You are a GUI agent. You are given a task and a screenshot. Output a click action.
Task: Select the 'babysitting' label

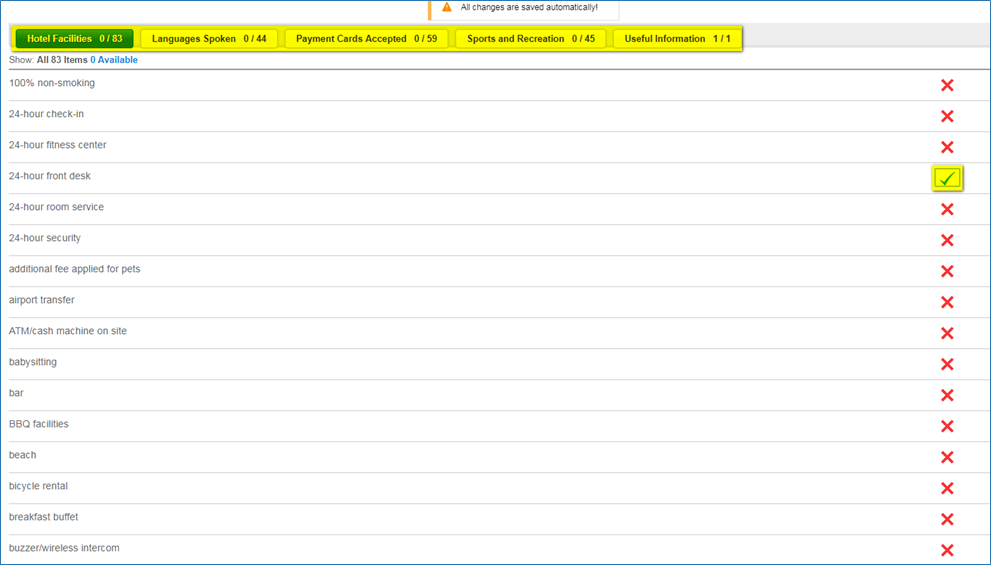point(33,361)
